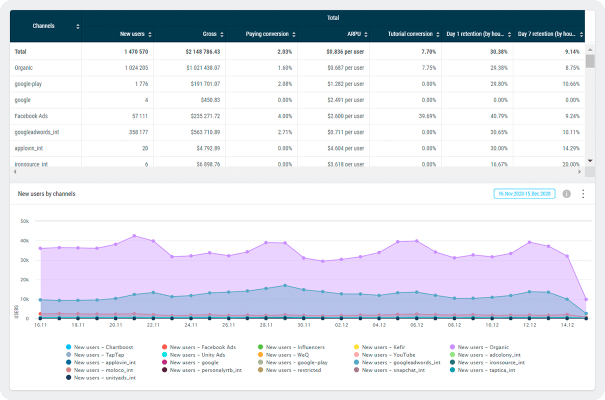Sort by Day 7 retention column
Image resolution: width=605 pixels, height=400 pixels.
click(581, 33)
